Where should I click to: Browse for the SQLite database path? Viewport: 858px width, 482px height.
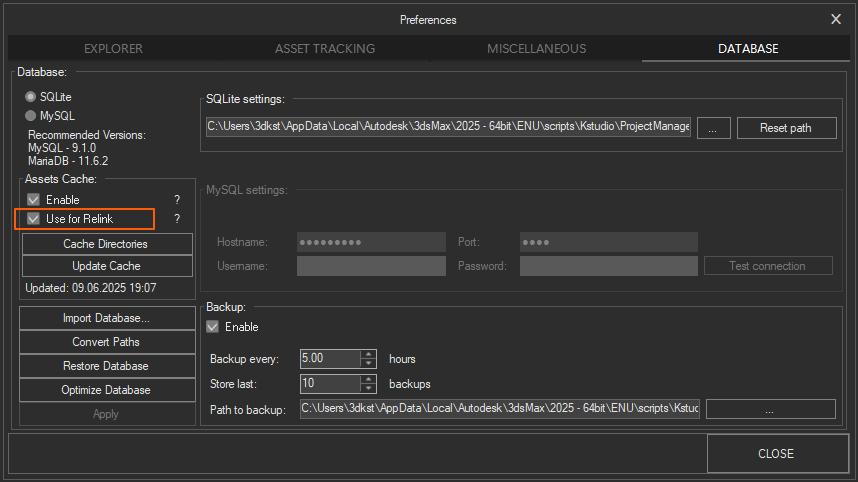point(714,128)
